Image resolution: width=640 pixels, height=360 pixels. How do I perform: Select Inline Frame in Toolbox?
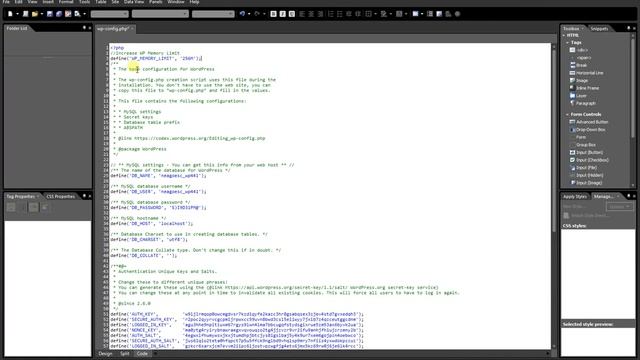click(x=584, y=88)
